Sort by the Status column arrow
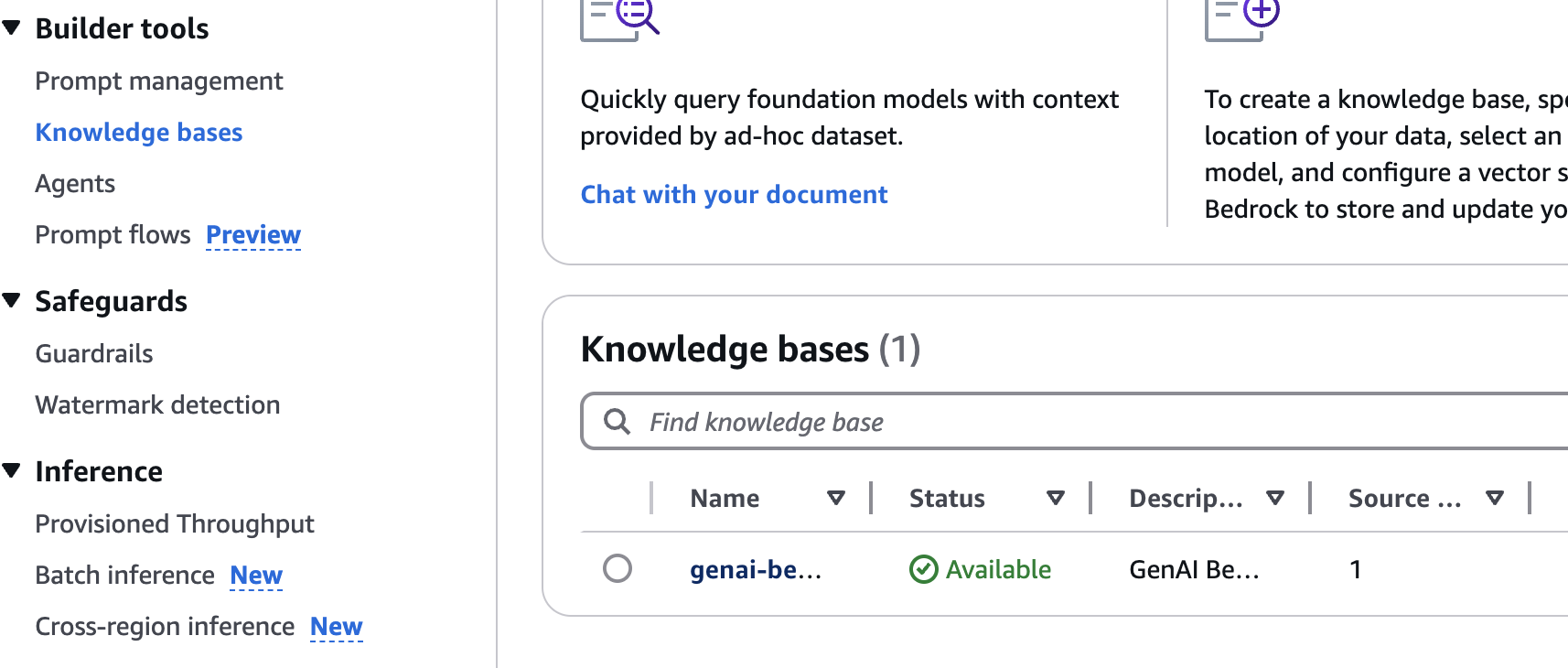 coord(1056,498)
